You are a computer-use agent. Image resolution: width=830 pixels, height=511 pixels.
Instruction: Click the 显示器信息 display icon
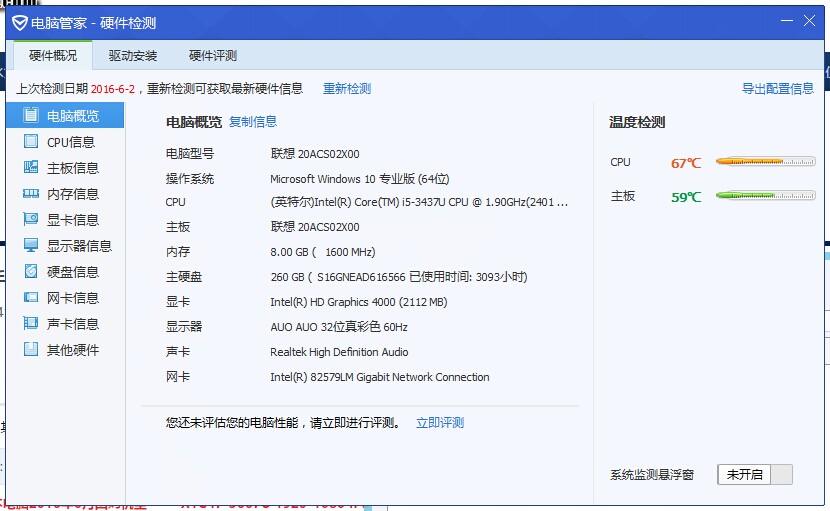[x=31, y=246]
